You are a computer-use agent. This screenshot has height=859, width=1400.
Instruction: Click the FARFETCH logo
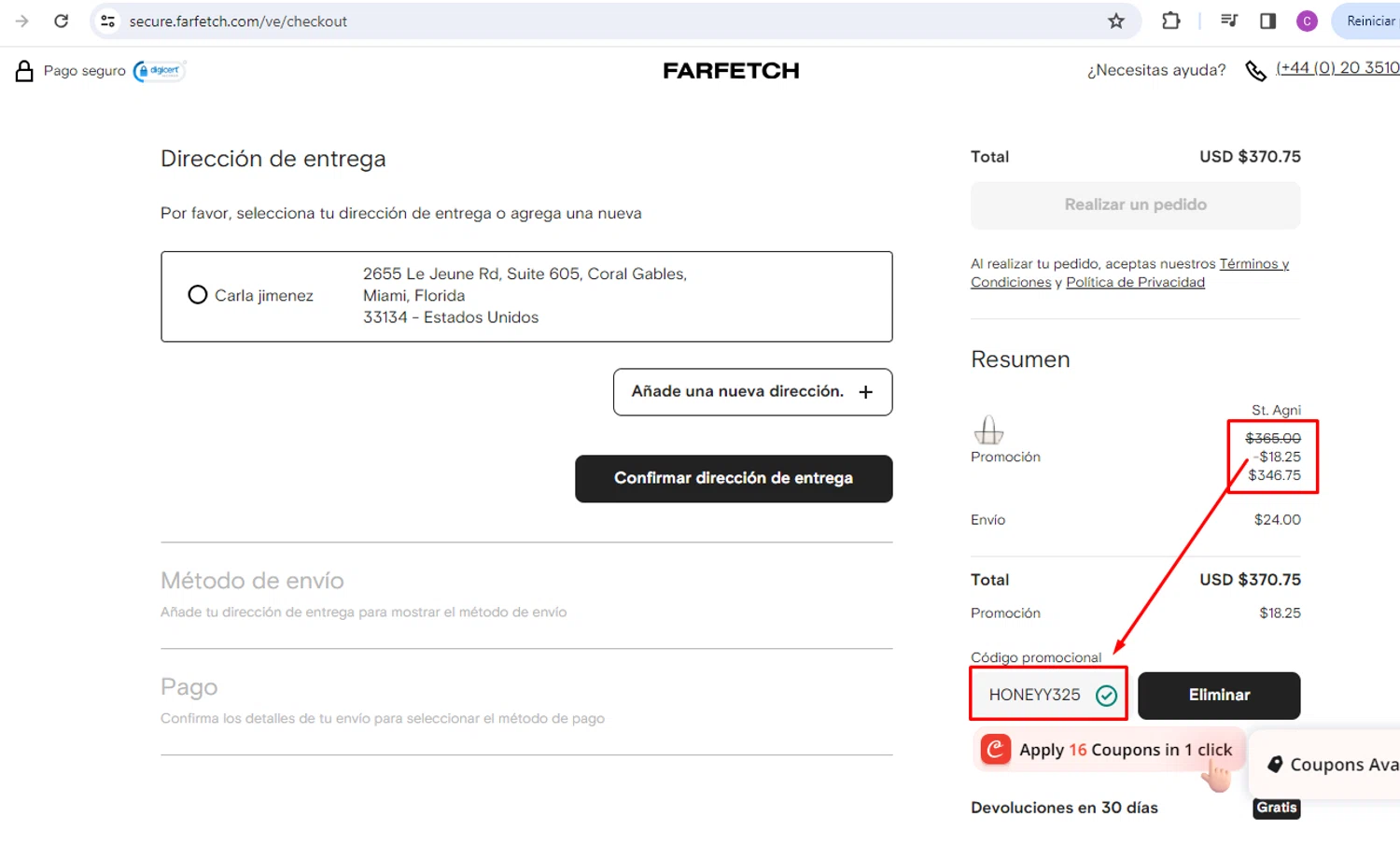(731, 71)
